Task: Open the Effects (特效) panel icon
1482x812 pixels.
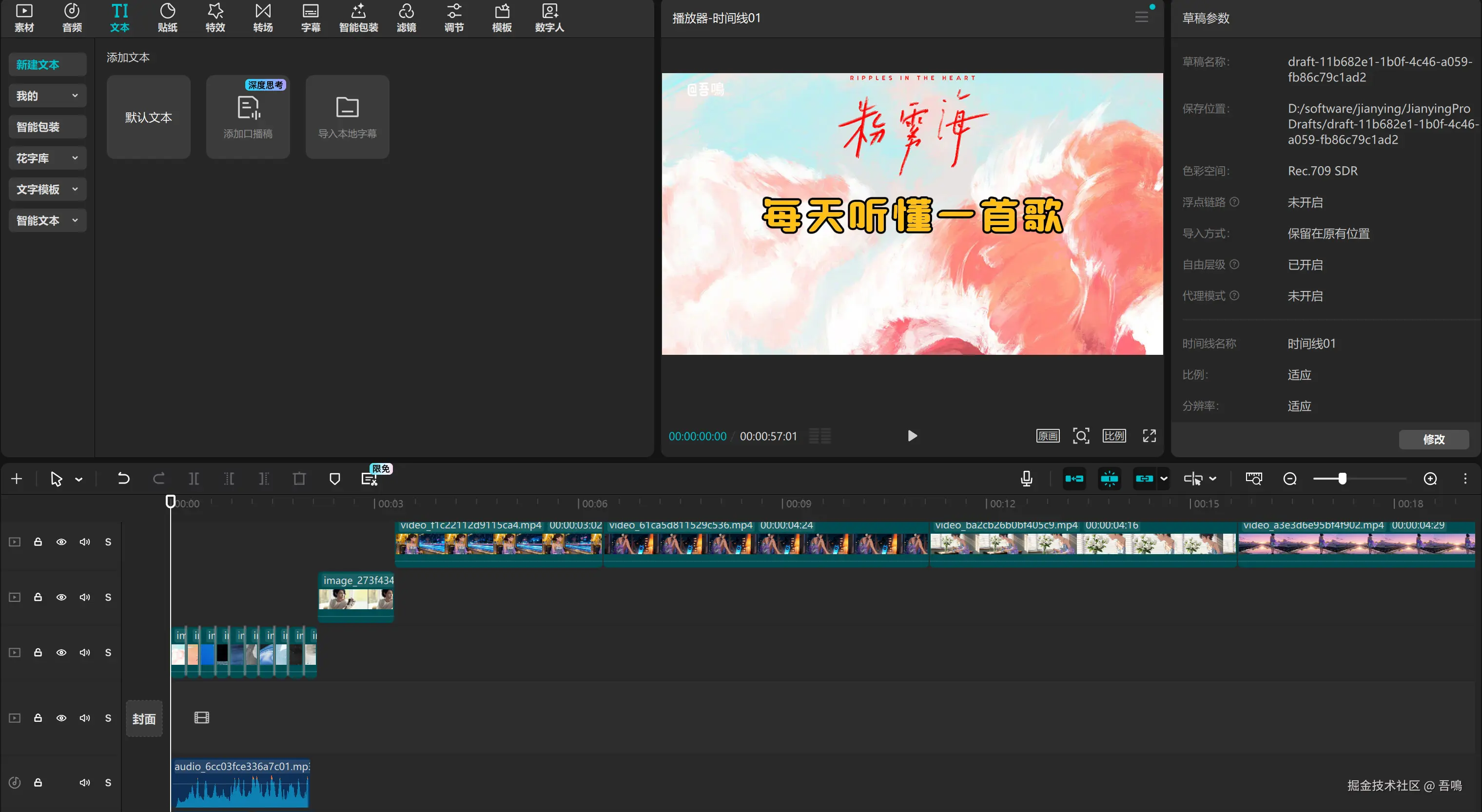Action: tap(215, 17)
